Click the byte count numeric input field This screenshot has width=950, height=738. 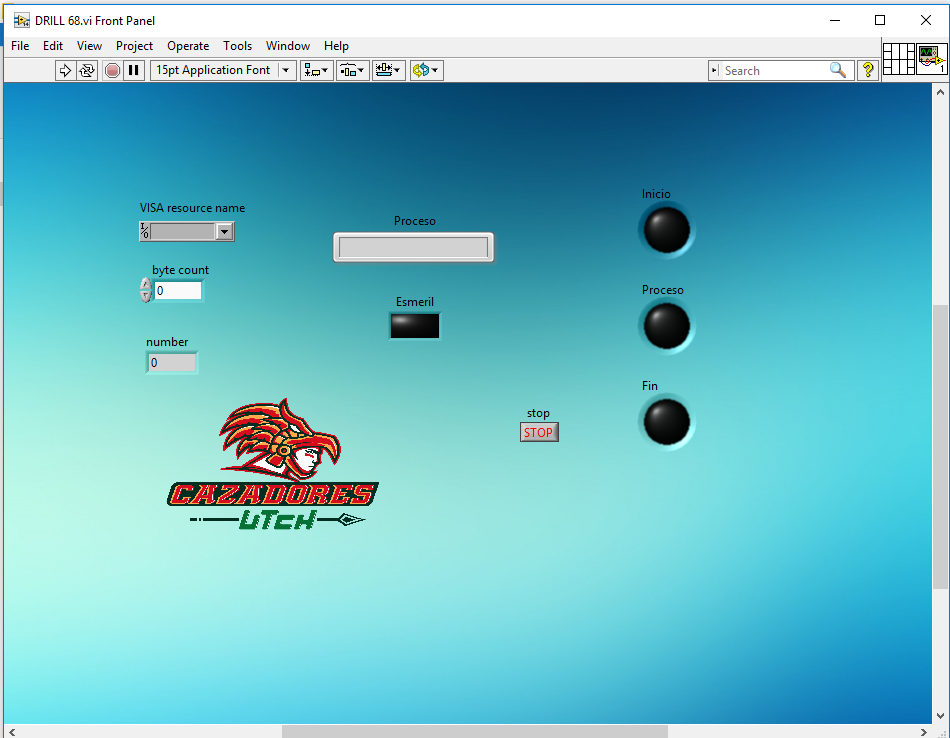point(177,291)
